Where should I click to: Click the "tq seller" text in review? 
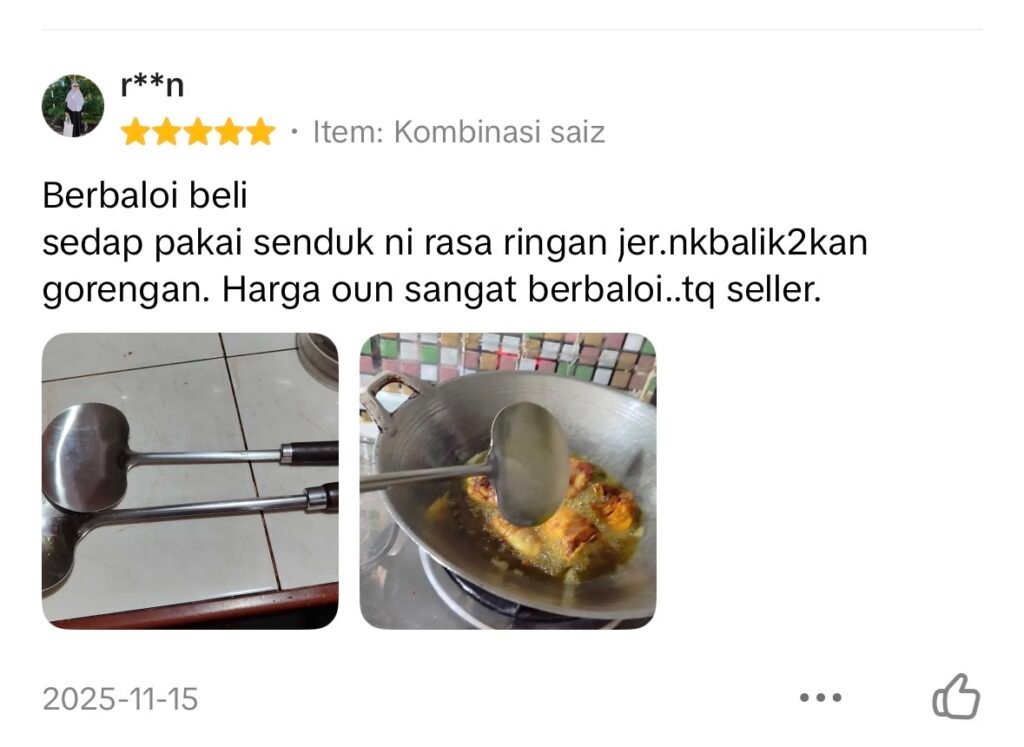tap(752, 289)
